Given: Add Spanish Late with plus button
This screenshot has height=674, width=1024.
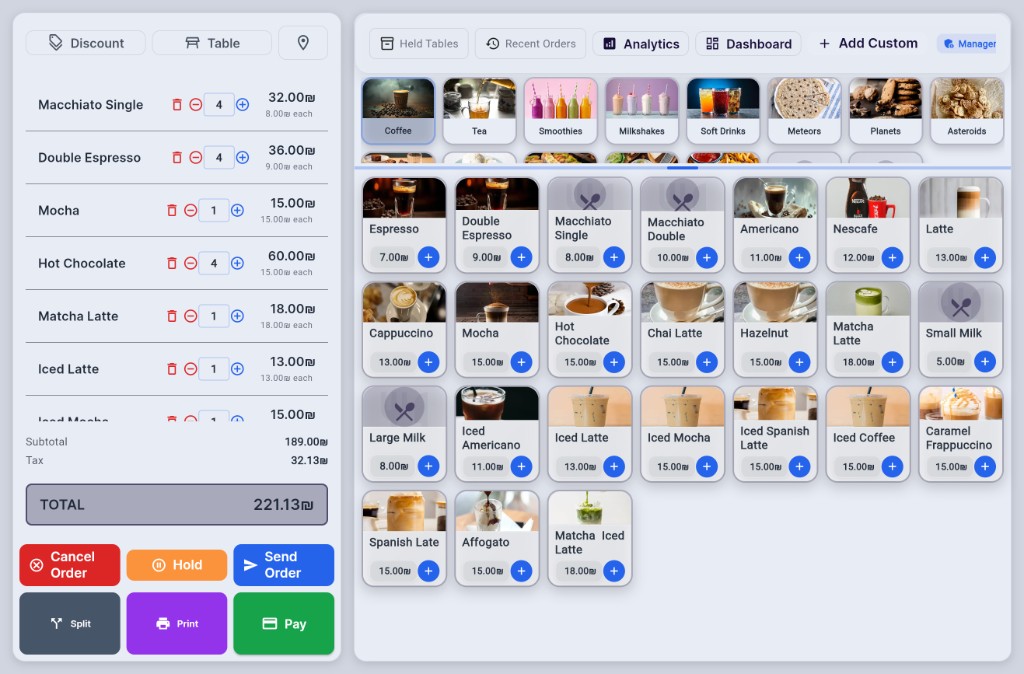Looking at the screenshot, I should coord(428,571).
